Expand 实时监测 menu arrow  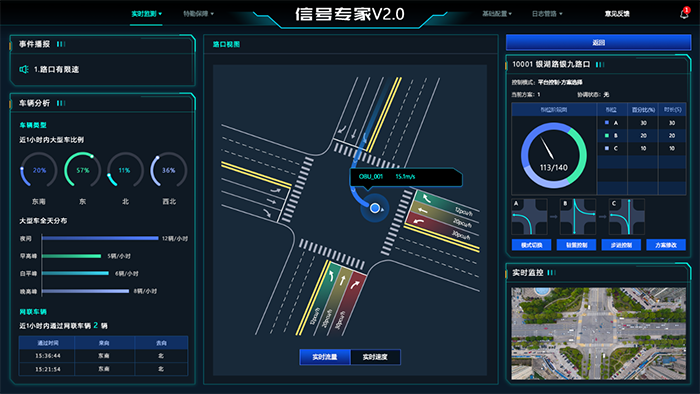(160, 14)
